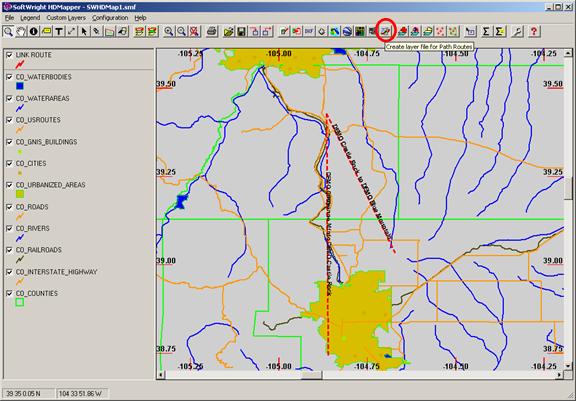
Task: Click the map's vertical scrollbar down arrow
Action: 568,366
